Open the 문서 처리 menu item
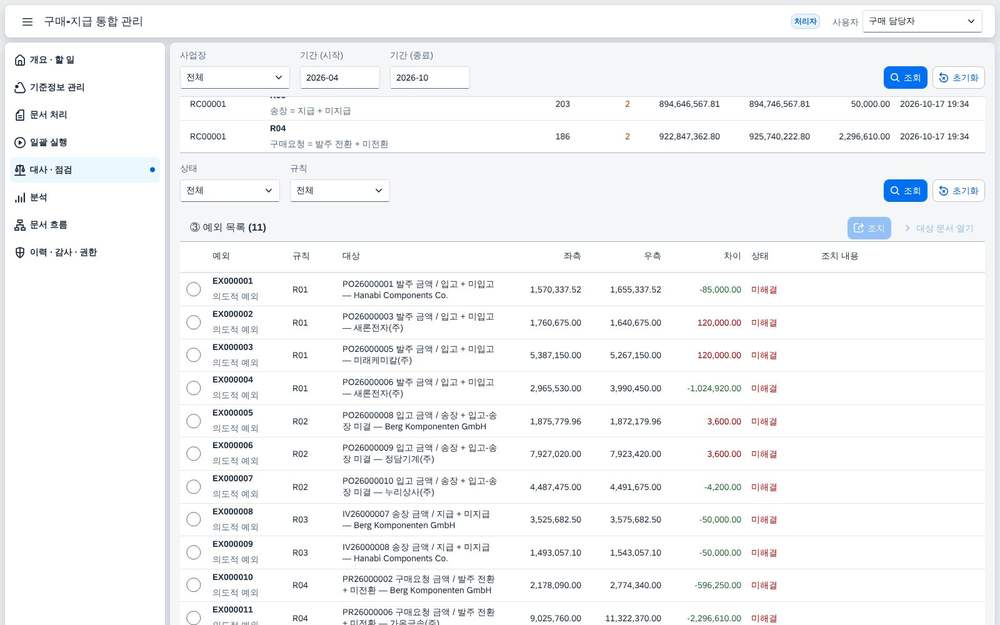The height and width of the screenshot is (625, 1000). pos(85,115)
